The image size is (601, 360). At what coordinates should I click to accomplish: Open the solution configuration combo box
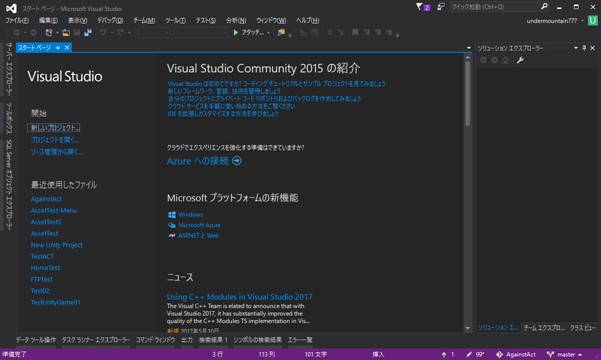click(x=153, y=33)
